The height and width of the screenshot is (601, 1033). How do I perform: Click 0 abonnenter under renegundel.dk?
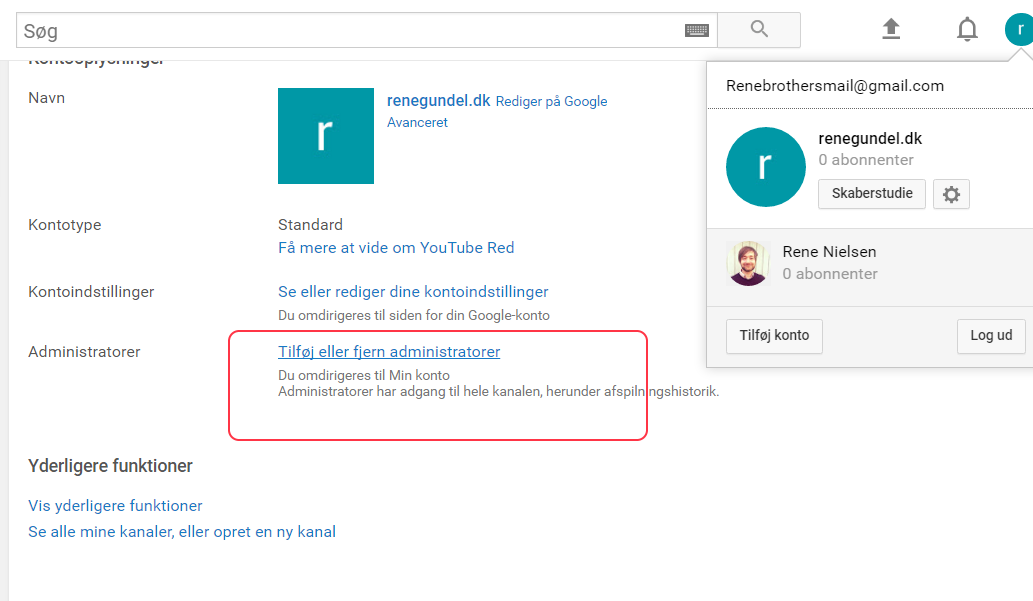pos(866,160)
